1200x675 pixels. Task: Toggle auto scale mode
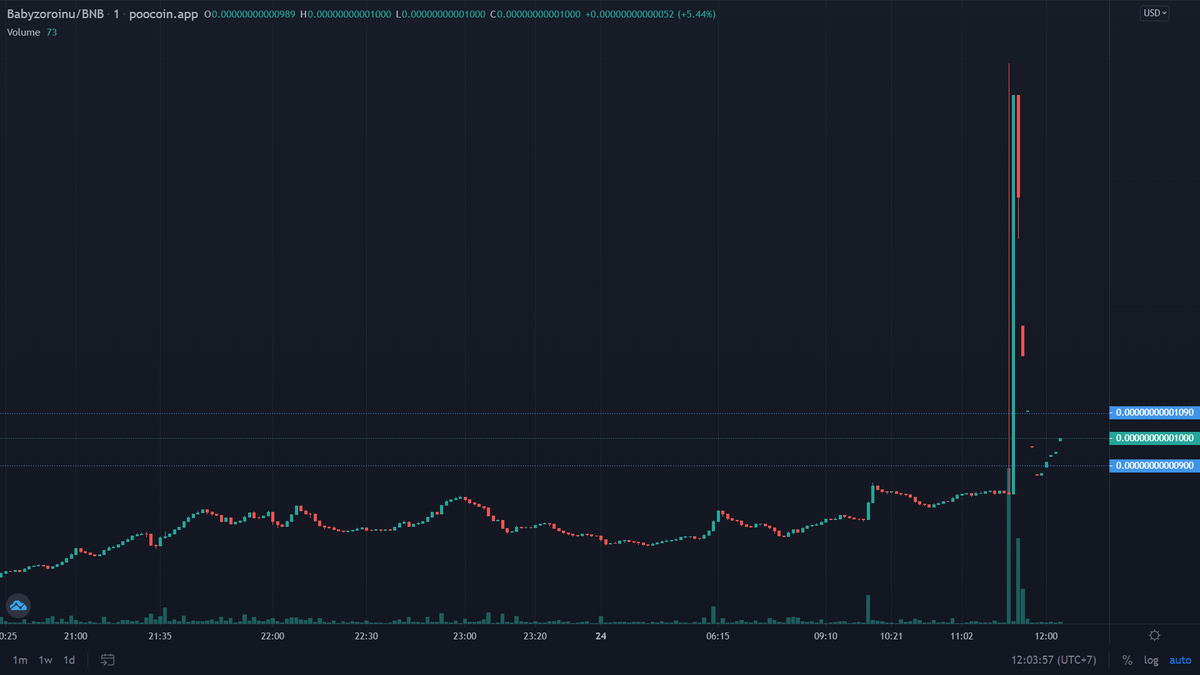point(1180,660)
